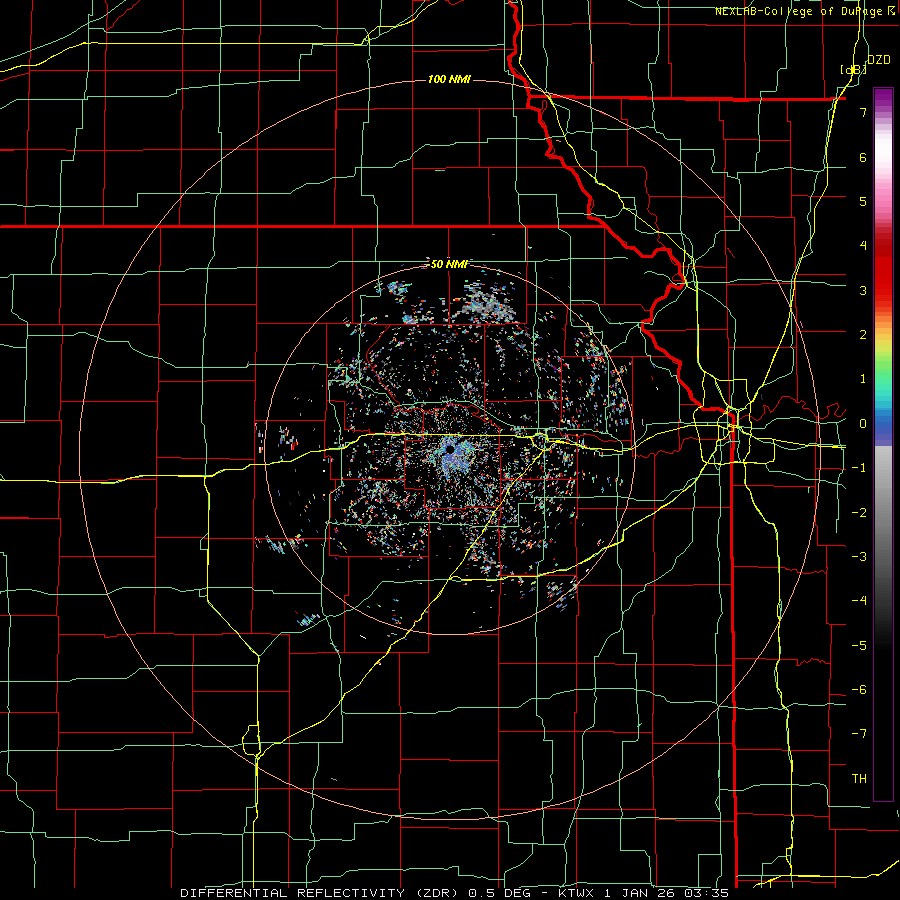This screenshot has height=900, width=900.
Task: Click the 50 NMI range ring label
Action: click(449, 264)
